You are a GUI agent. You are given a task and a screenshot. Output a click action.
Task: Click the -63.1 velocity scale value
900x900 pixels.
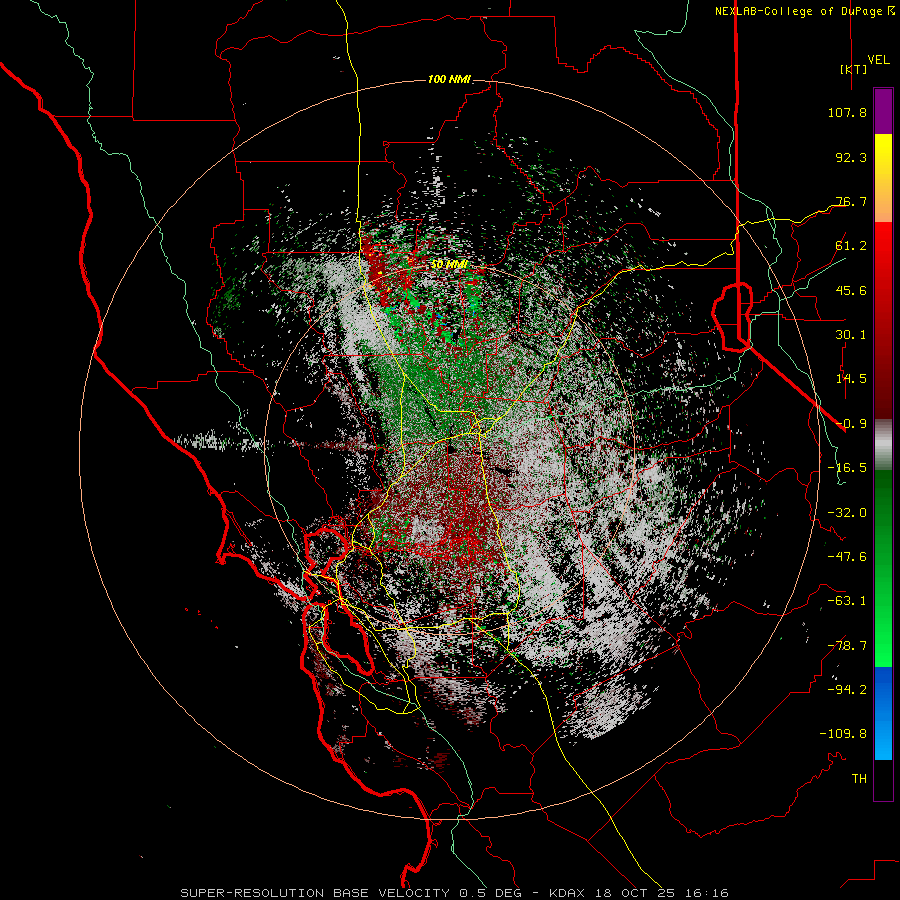point(847,601)
